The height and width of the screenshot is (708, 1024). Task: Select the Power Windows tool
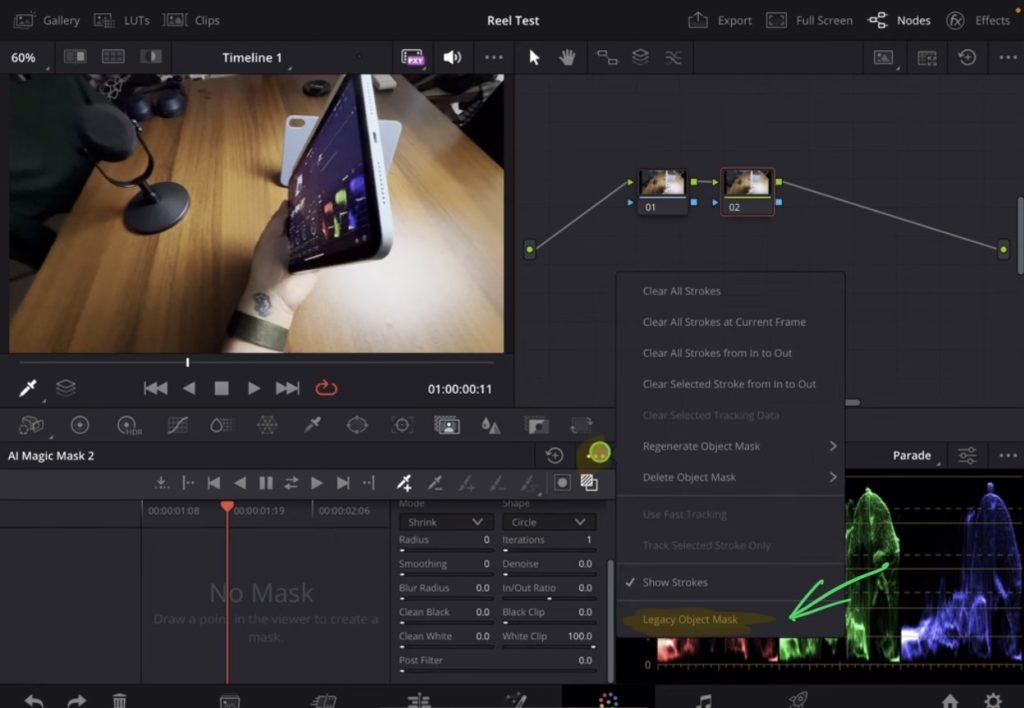[360, 424]
